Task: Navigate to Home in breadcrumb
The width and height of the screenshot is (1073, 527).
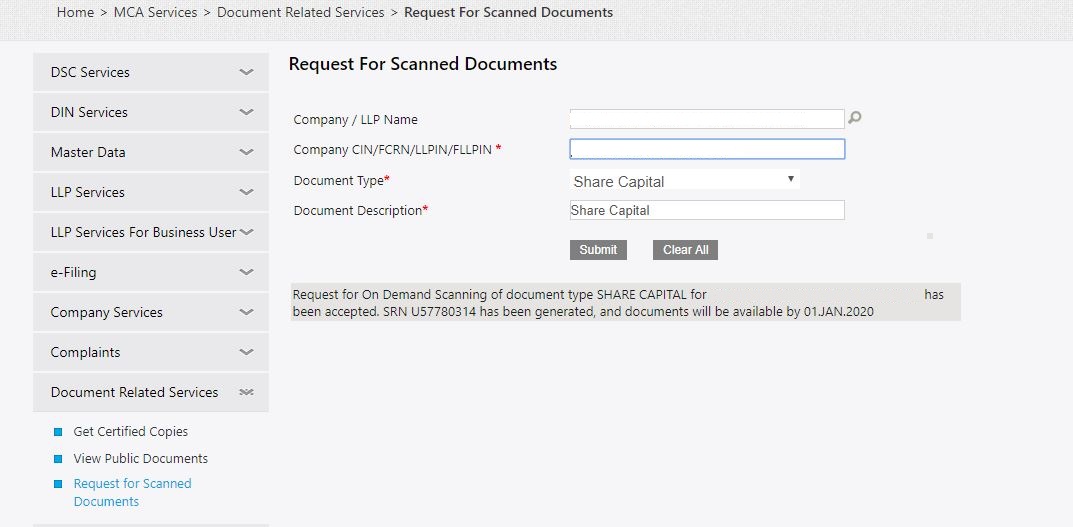Action: (x=75, y=13)
